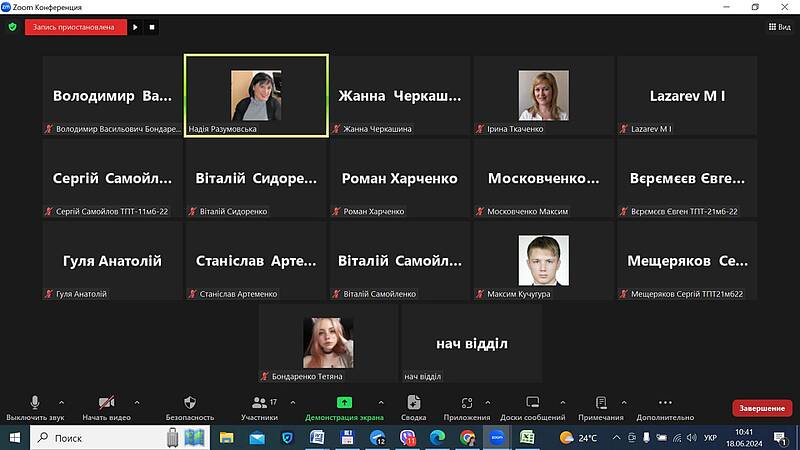
Task: Open the Примечания notes tool
Action: 600,406
